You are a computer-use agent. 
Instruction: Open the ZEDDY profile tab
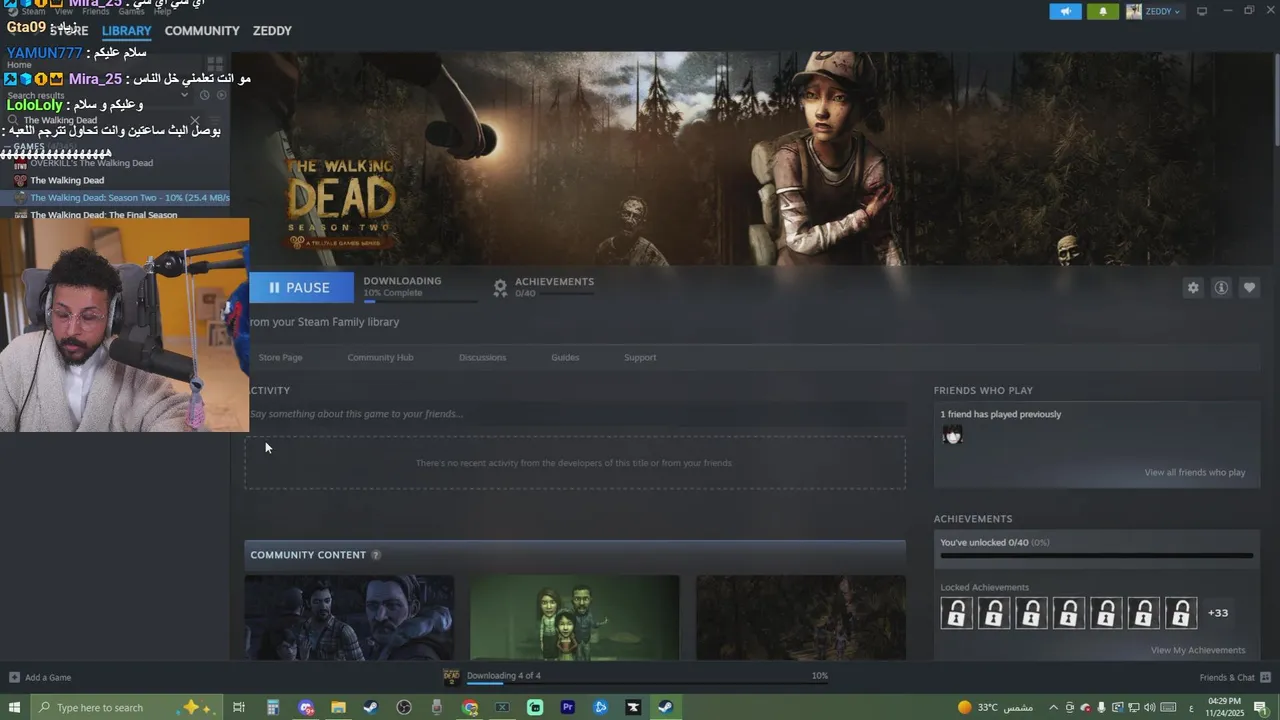(x=272, y=31)
